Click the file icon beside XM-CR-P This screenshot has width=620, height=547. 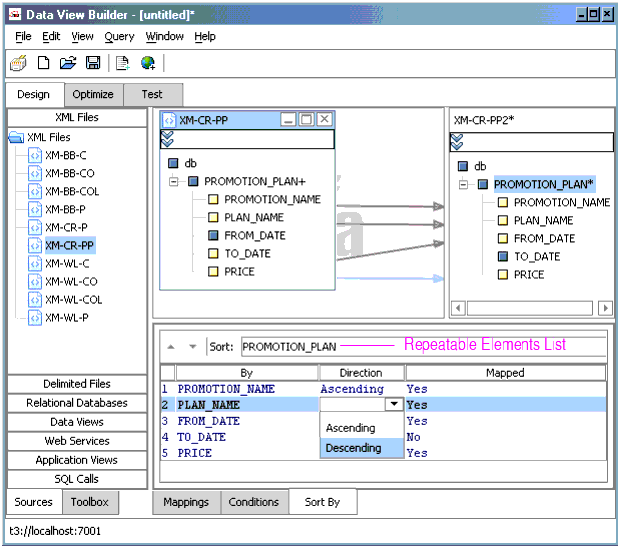pyautogui.click(x=35, y=227)
